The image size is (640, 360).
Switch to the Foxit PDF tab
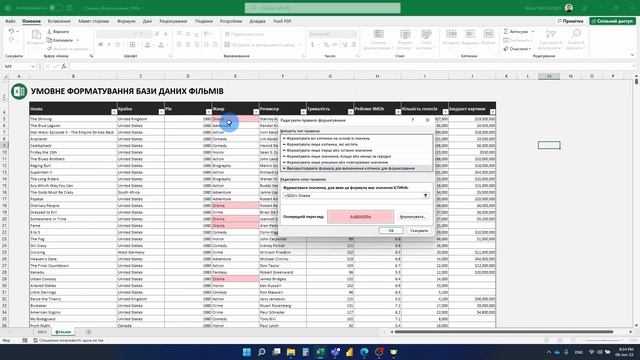[282, 21]
